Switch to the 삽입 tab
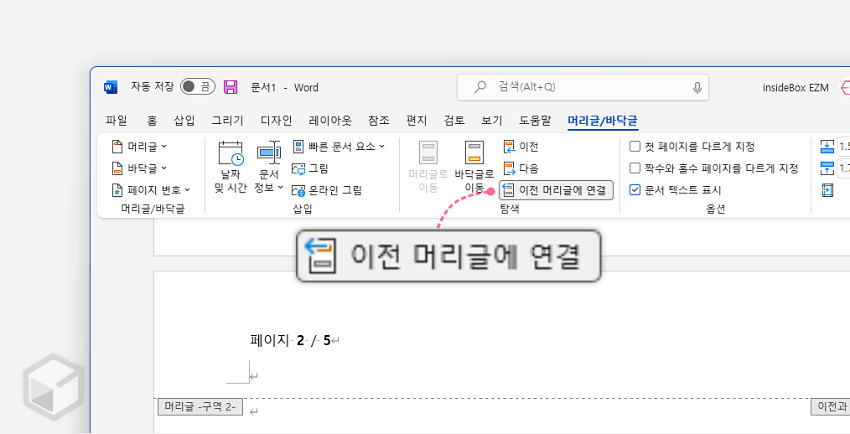This screenshot has width=850, height=434. tap(184, 120)
